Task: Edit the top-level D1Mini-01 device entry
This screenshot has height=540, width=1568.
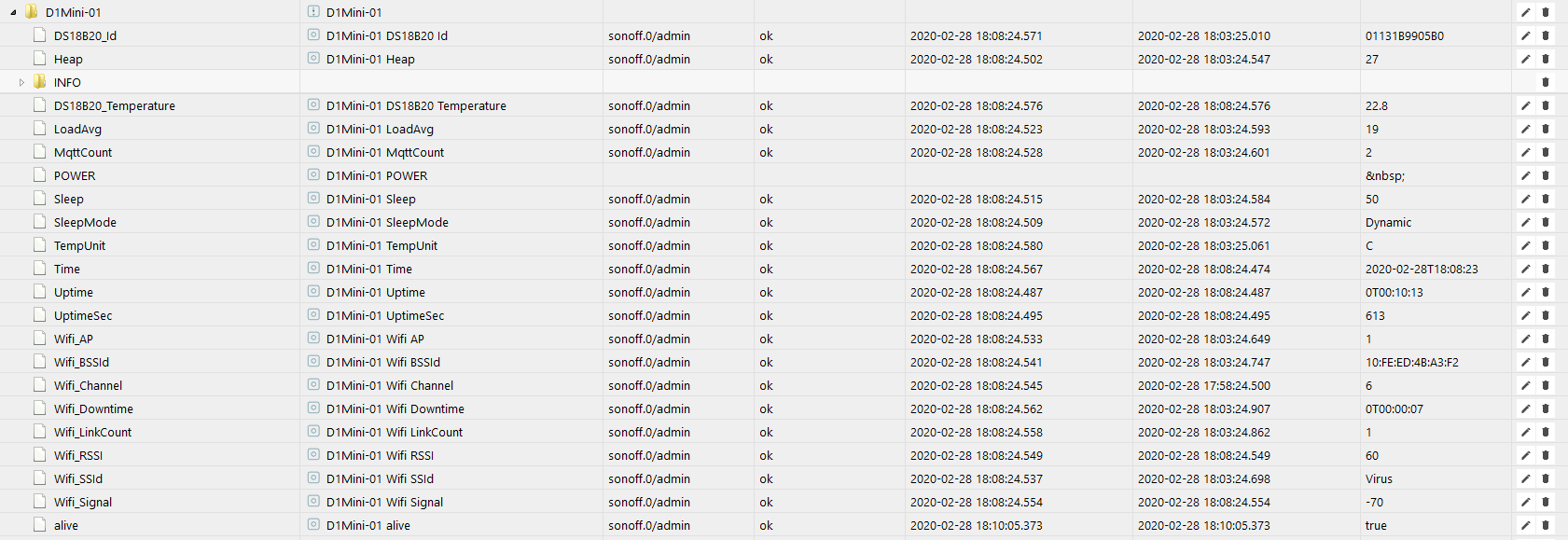Action: pos(1525,12)
